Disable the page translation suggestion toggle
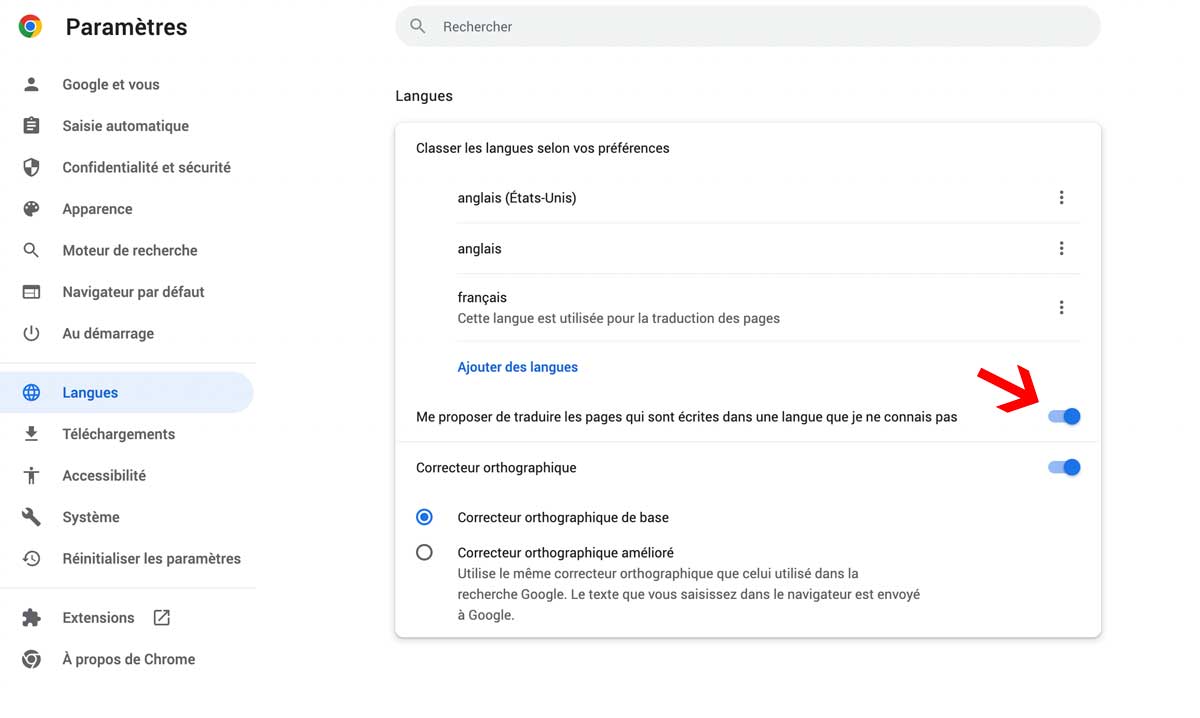This screenshot has width=1200, height=718. 1064,416
